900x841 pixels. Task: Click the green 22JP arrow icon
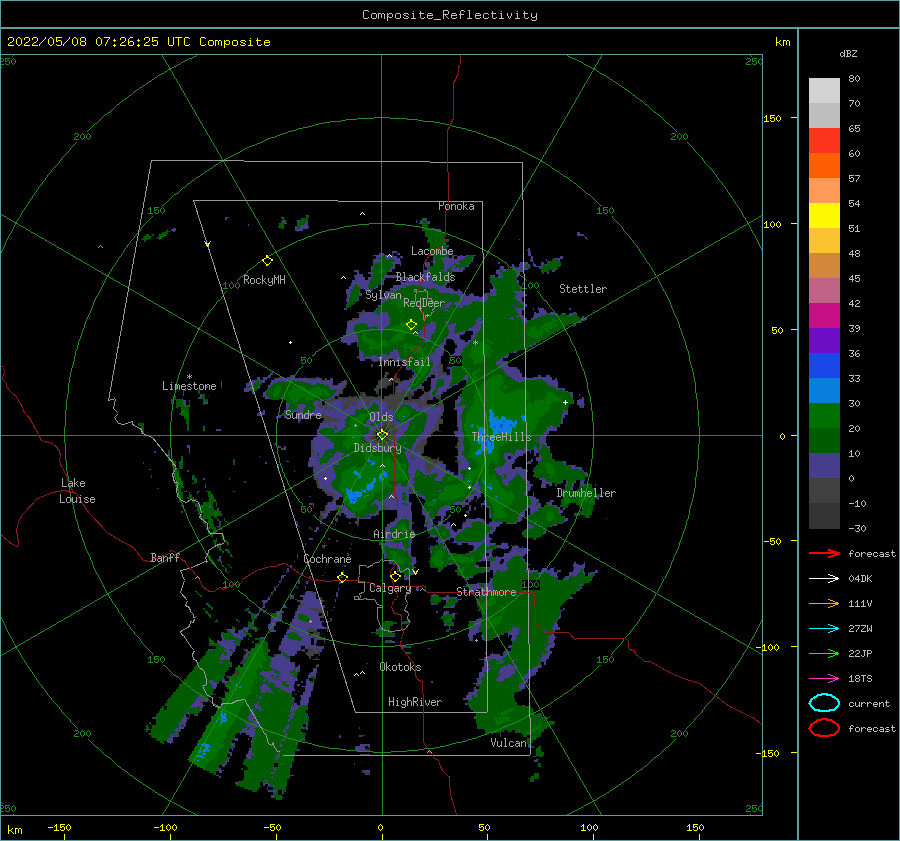824,653
